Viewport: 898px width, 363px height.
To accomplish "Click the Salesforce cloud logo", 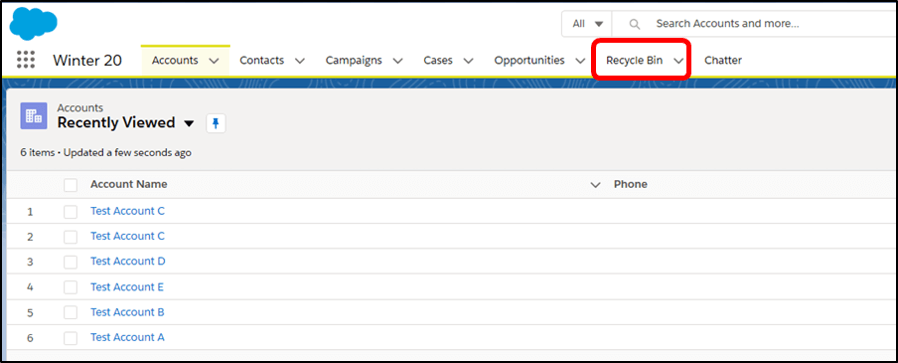I will [x=34, y=23].
